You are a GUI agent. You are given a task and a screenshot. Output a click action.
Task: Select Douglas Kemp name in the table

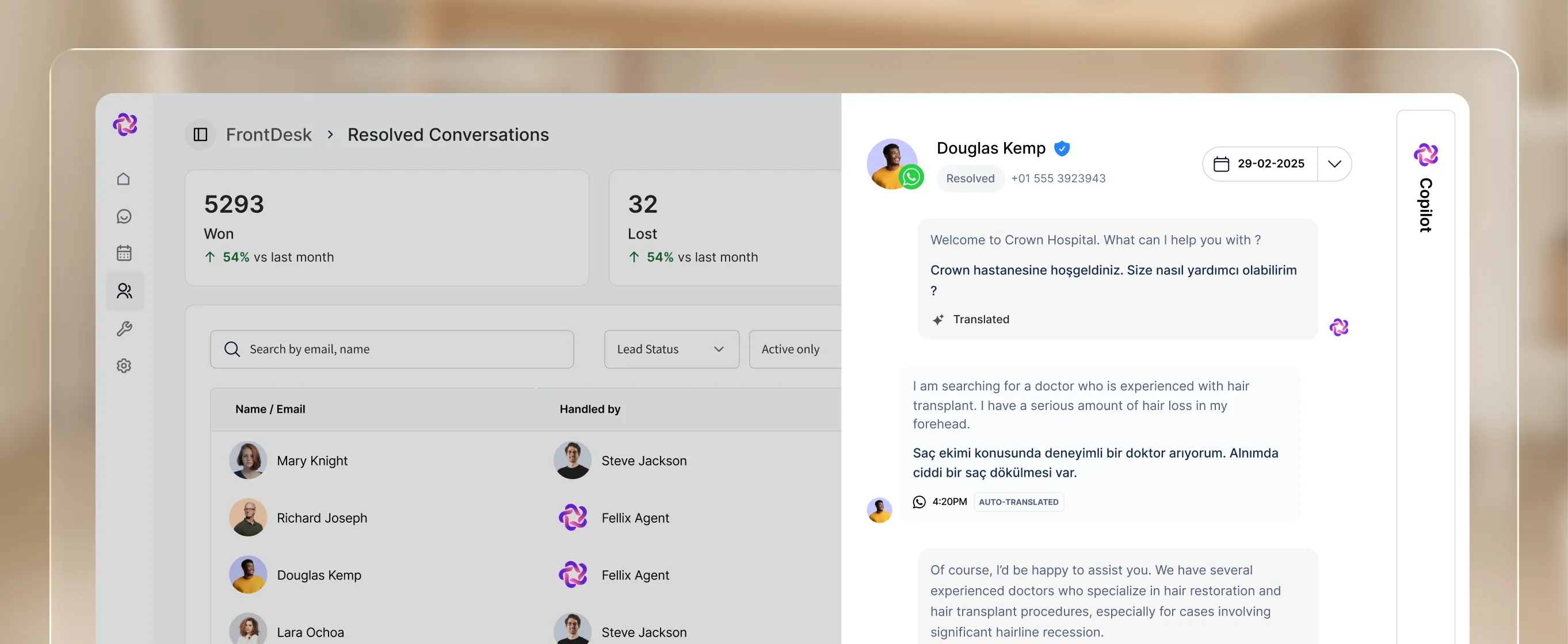319,575
